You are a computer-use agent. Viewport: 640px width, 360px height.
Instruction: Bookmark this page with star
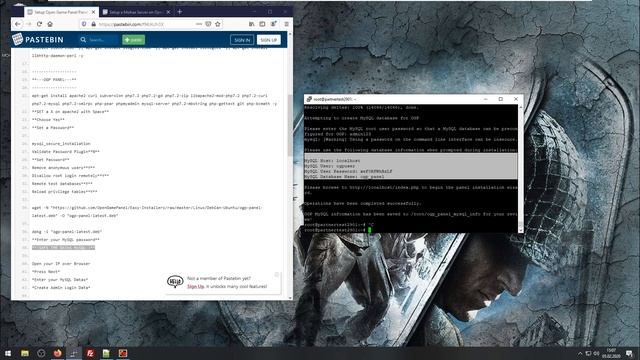218,24
